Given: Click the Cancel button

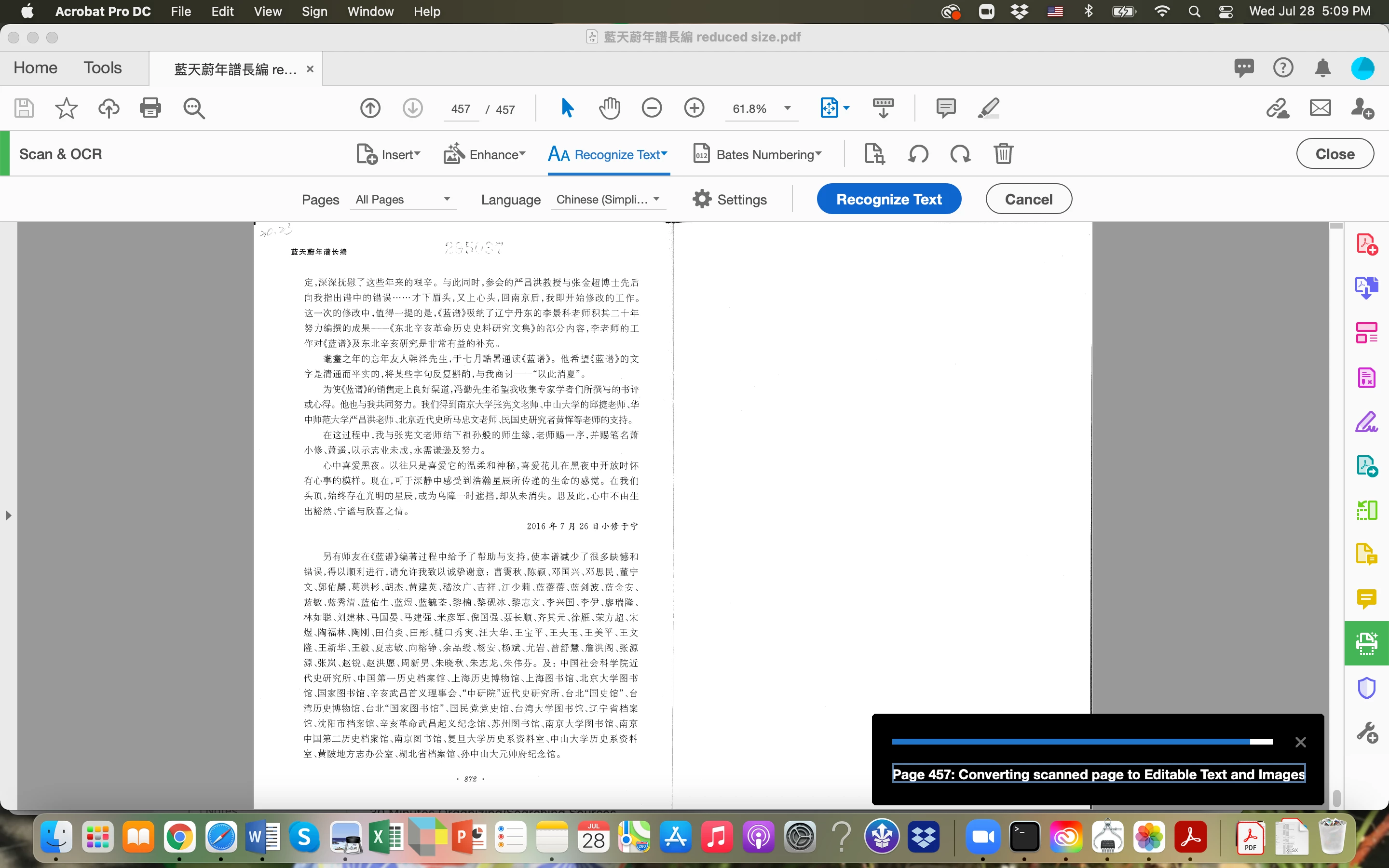Looking at the screenshot, I should (1029, 199).
